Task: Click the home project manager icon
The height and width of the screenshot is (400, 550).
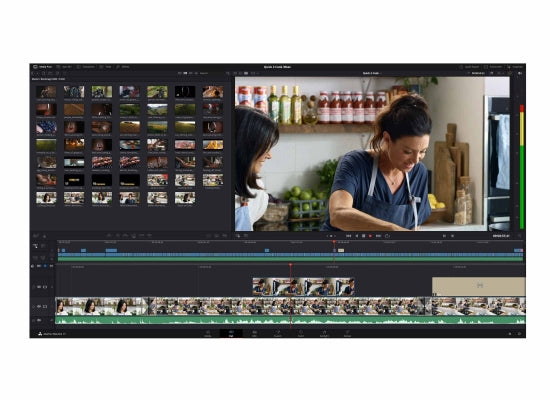Action: (510, 334)
